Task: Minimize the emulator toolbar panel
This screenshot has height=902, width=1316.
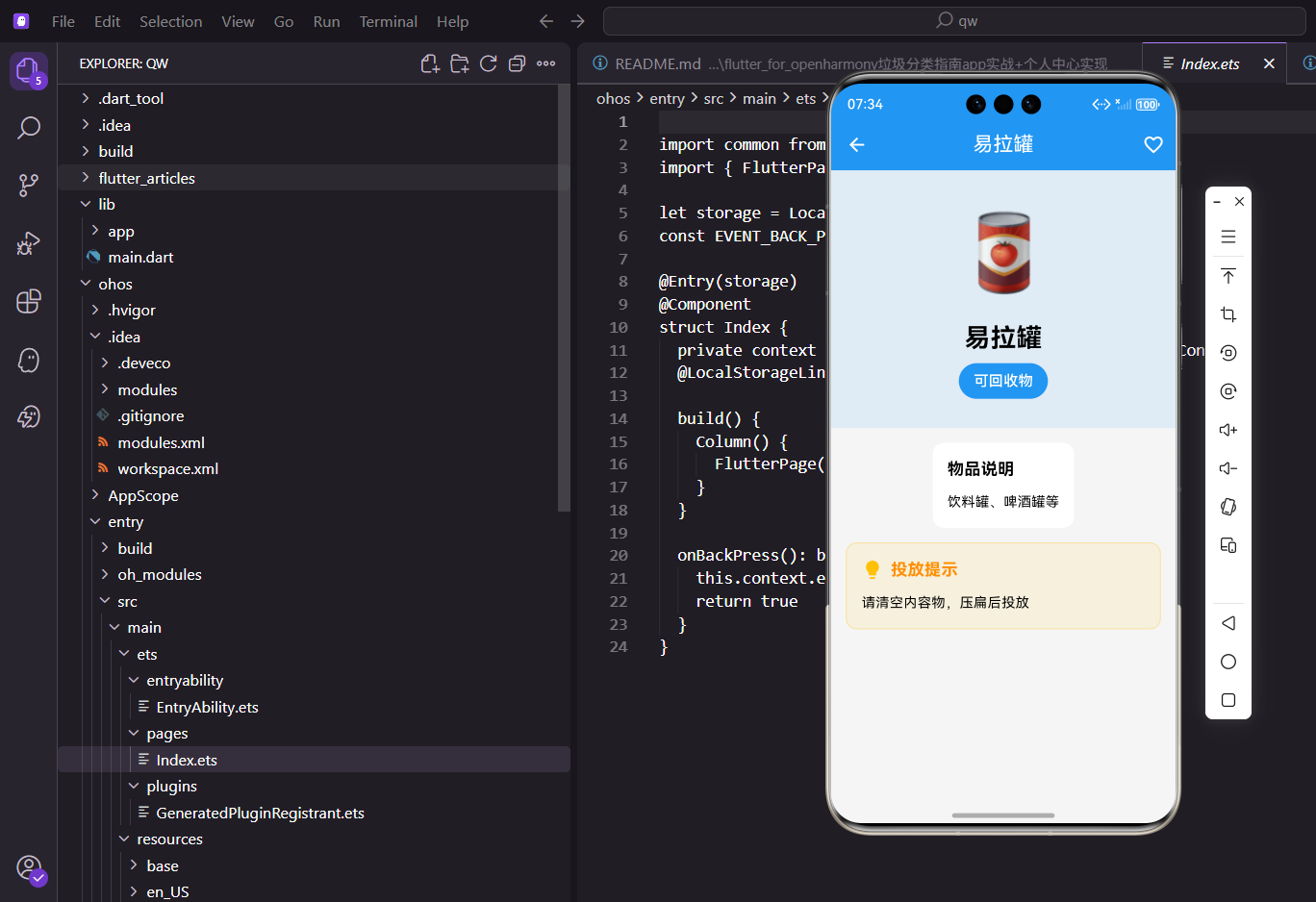Action: [1217, 202]
